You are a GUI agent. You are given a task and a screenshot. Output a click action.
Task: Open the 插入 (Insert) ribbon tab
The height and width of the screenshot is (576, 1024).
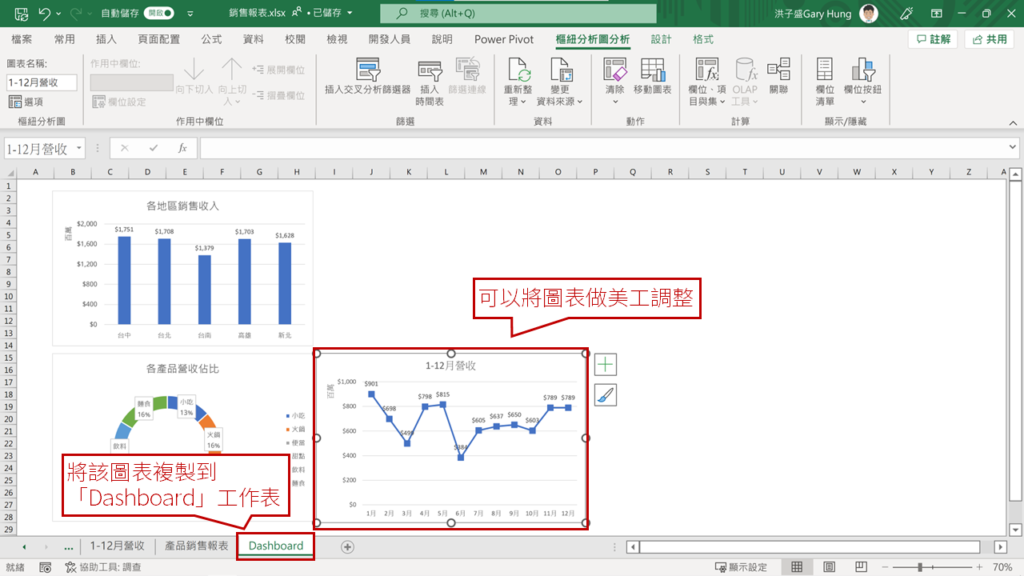106,39
